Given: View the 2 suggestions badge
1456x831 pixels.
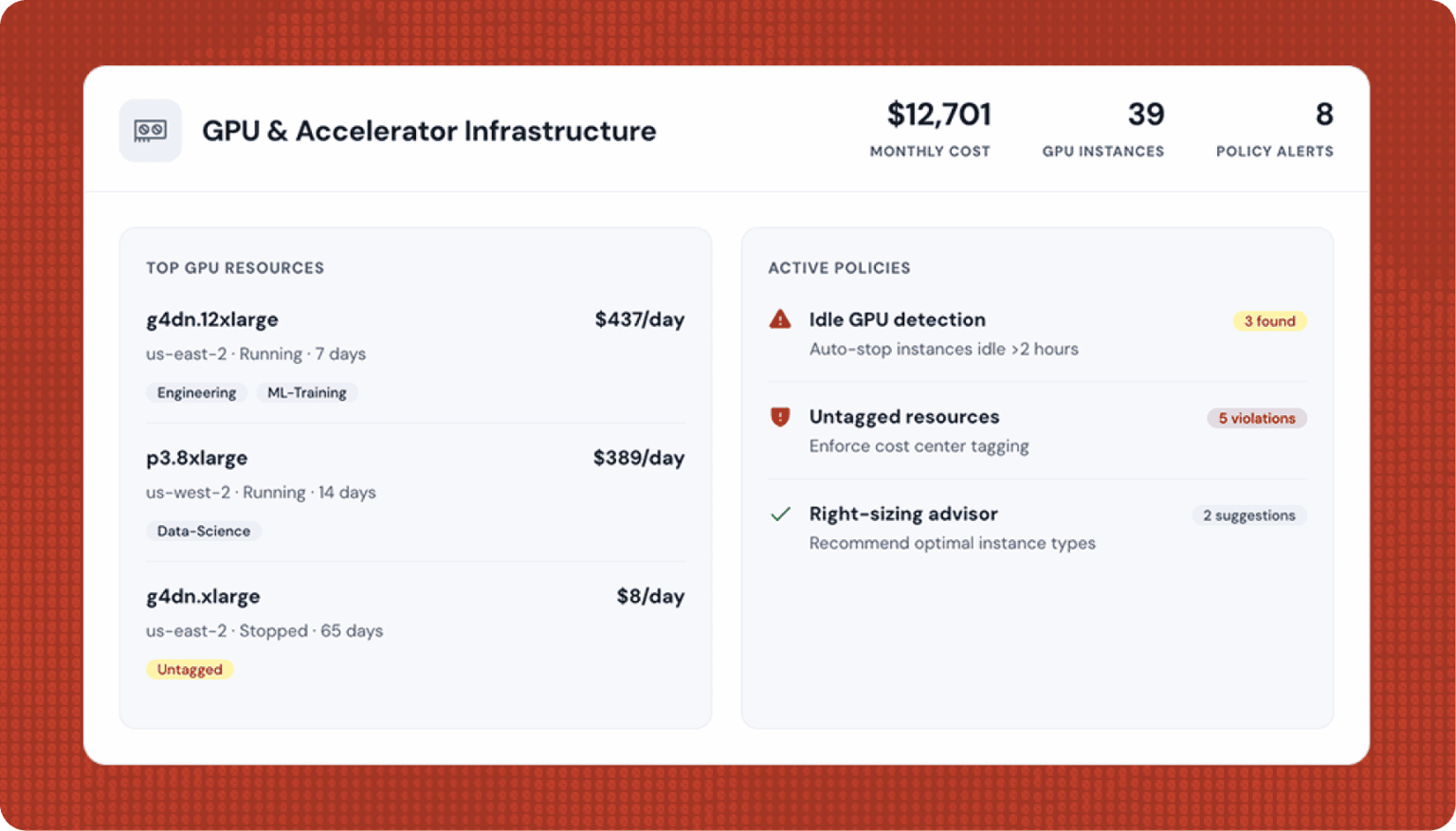Looking at the screenshot, I should (x=1248, y=515).
